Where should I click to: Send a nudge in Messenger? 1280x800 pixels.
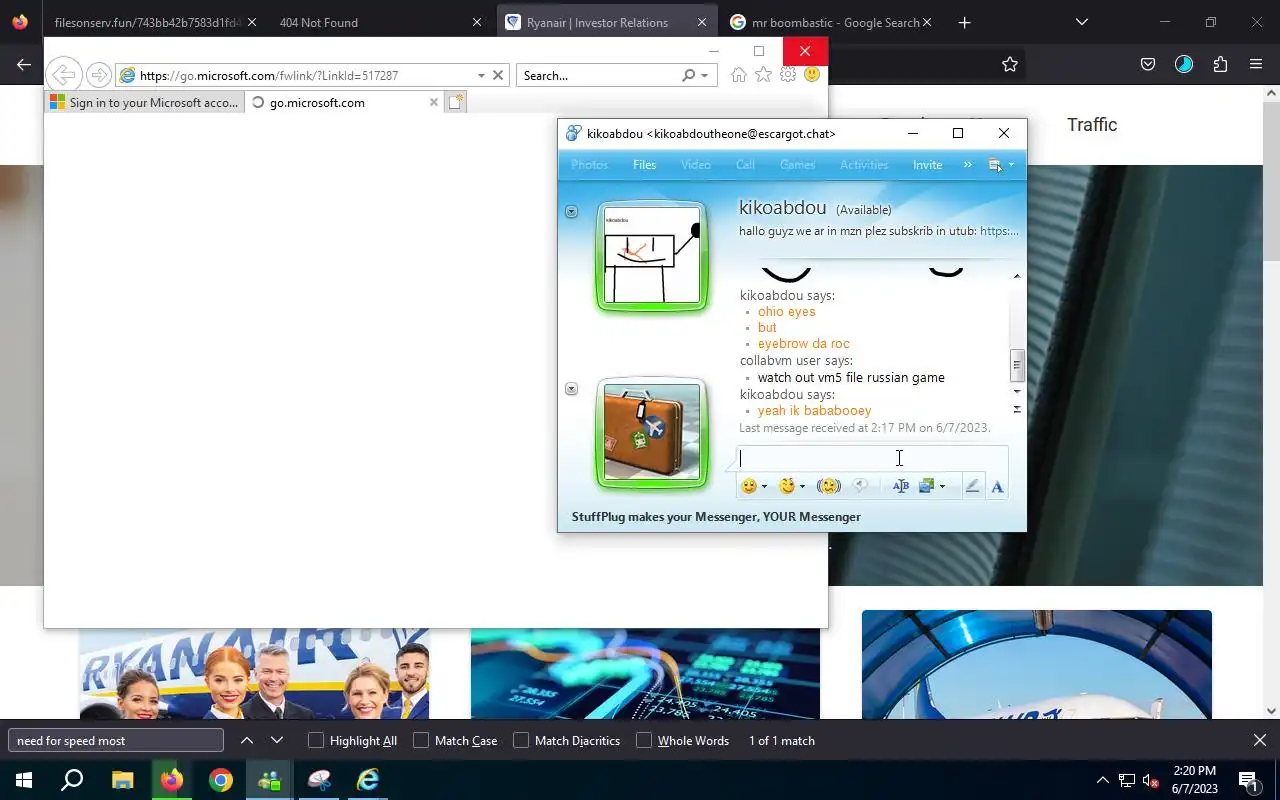(828, 486)
